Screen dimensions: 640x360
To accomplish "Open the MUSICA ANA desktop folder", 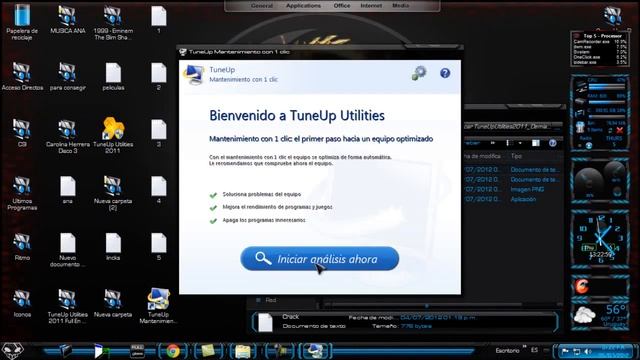I will tap(67, 19).
